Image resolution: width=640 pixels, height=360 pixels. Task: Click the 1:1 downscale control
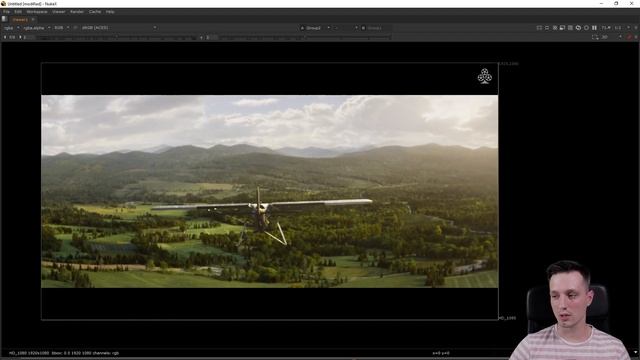(618, 28)
